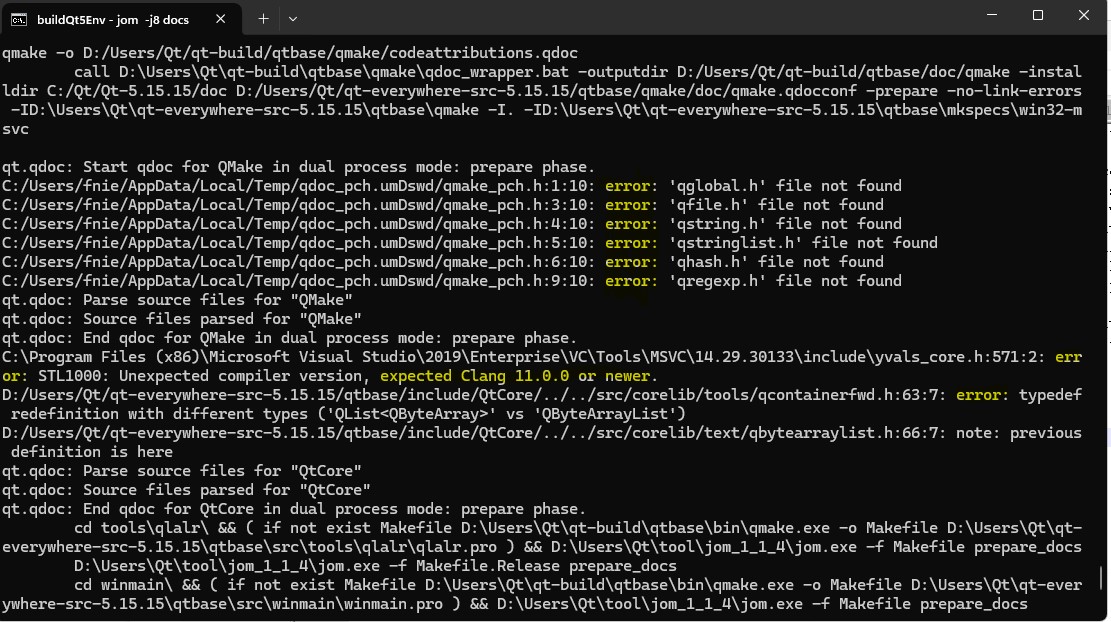Click the 'qstringlist.h' file not found line
This screenshot has width=1111, height=622.
[x=470, y=243]
